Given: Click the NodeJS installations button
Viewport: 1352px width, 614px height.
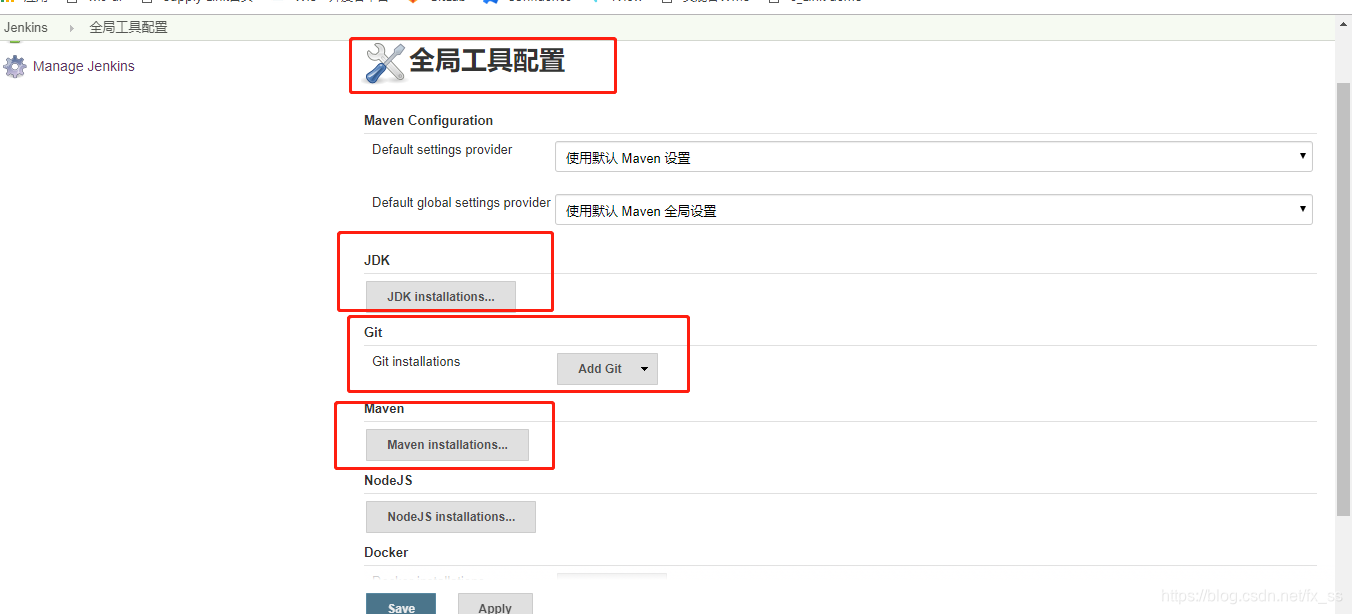Looking at the screenshot, I should click(451, 516).
